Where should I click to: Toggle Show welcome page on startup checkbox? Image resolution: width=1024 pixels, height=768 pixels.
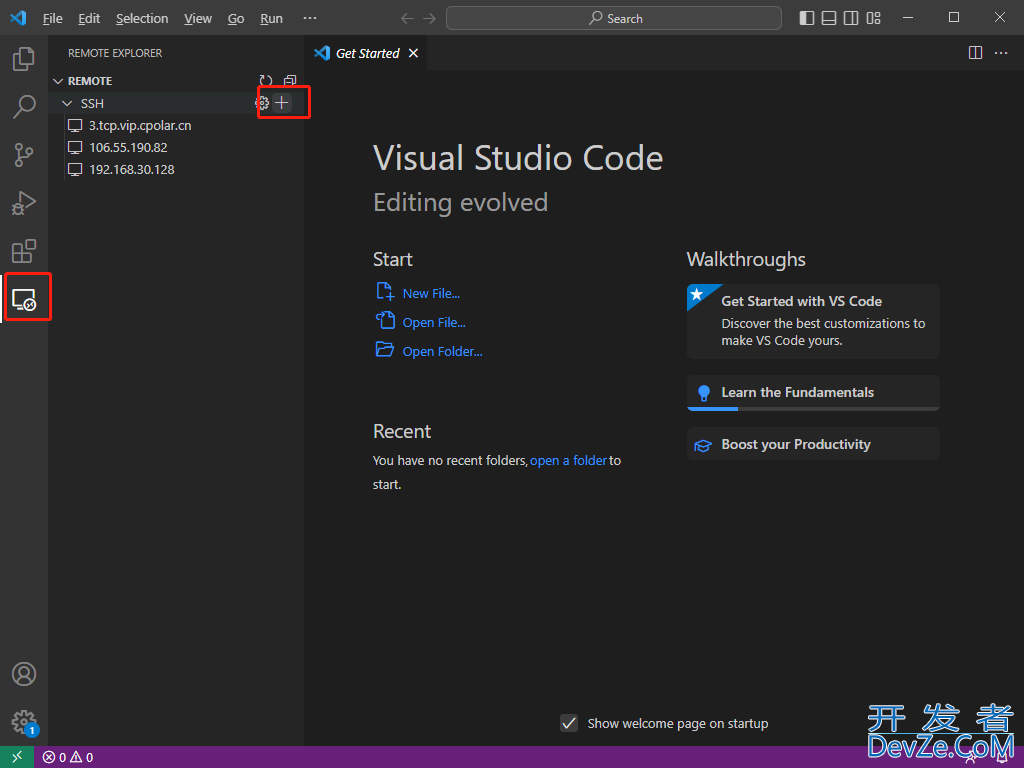coord(569,723)
